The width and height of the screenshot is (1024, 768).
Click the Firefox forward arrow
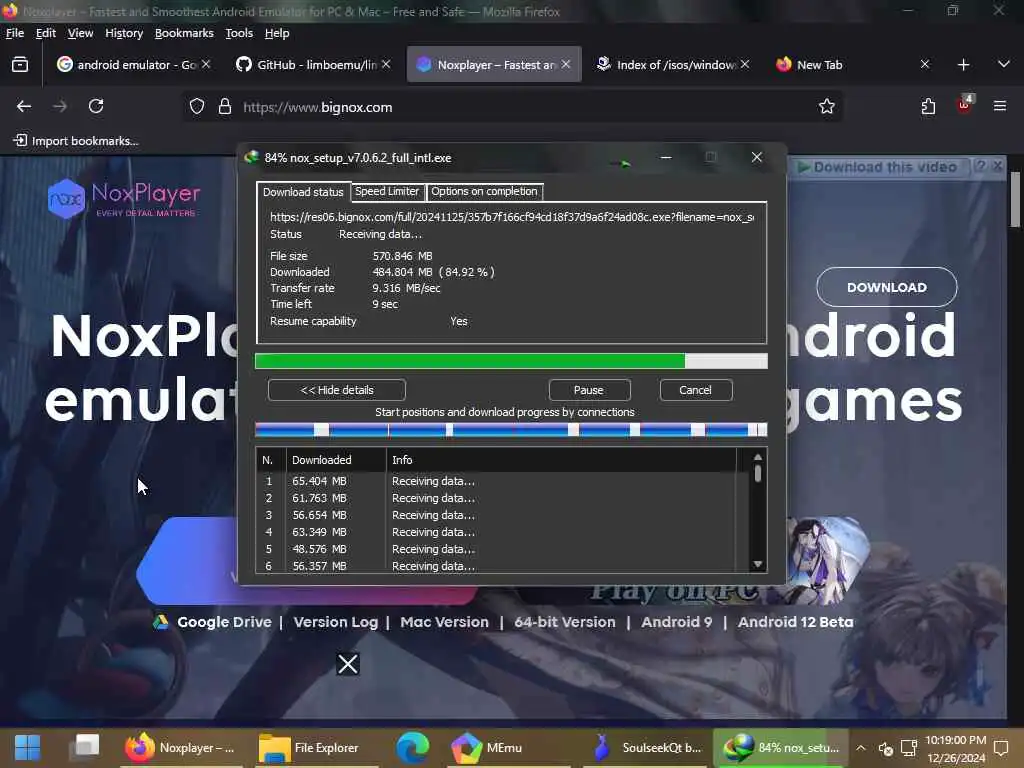pos(60,106)
